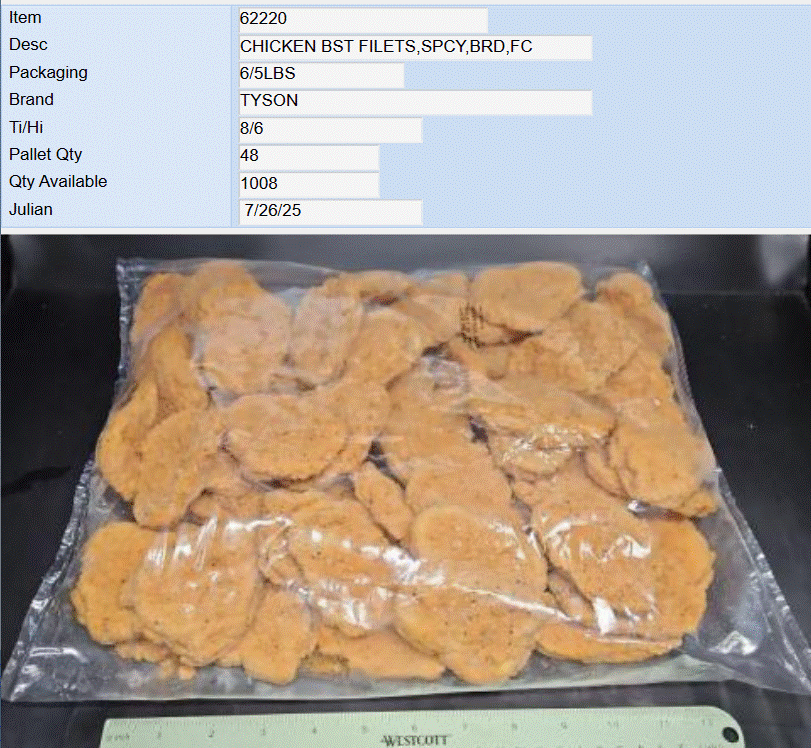
Task: Click the Westcott ruler in the photo
Action: tap(423, 729)
